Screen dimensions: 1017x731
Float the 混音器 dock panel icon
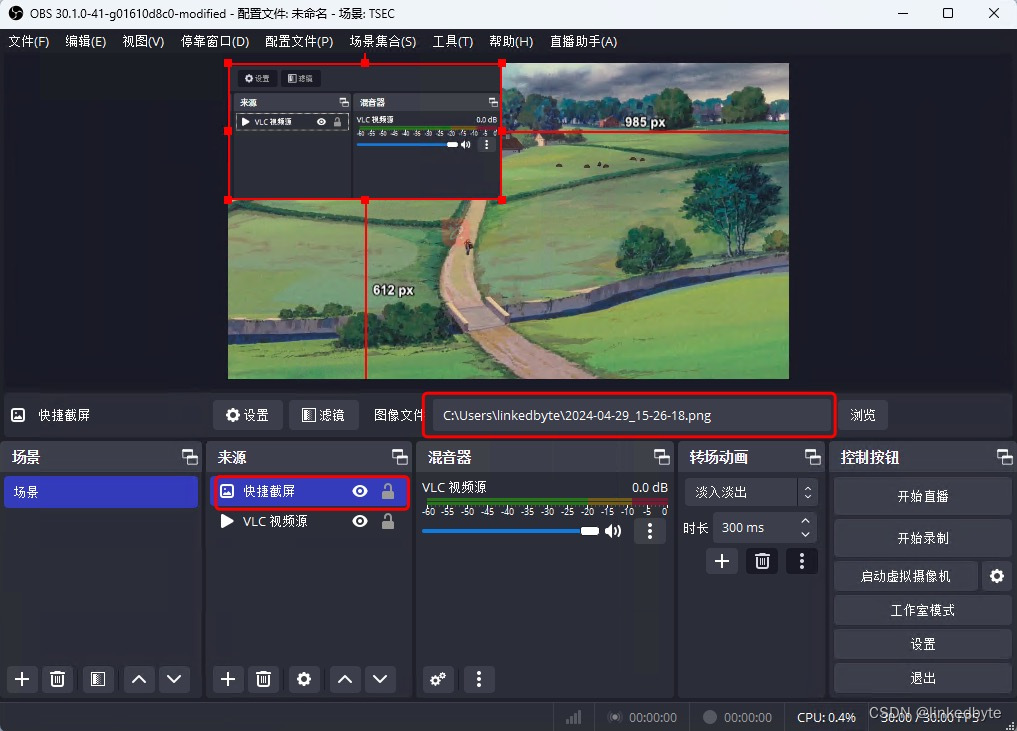coord(662,457)
